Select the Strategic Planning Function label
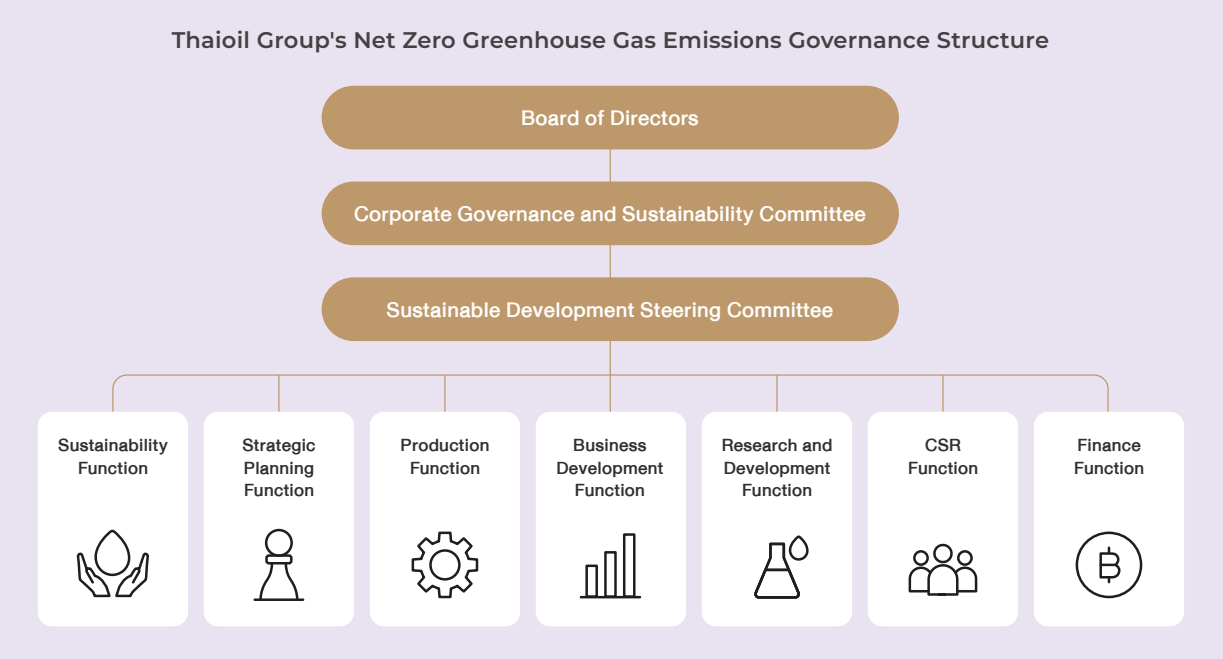This screenshot has height=659, width=1223. click(x=279, y=468)
